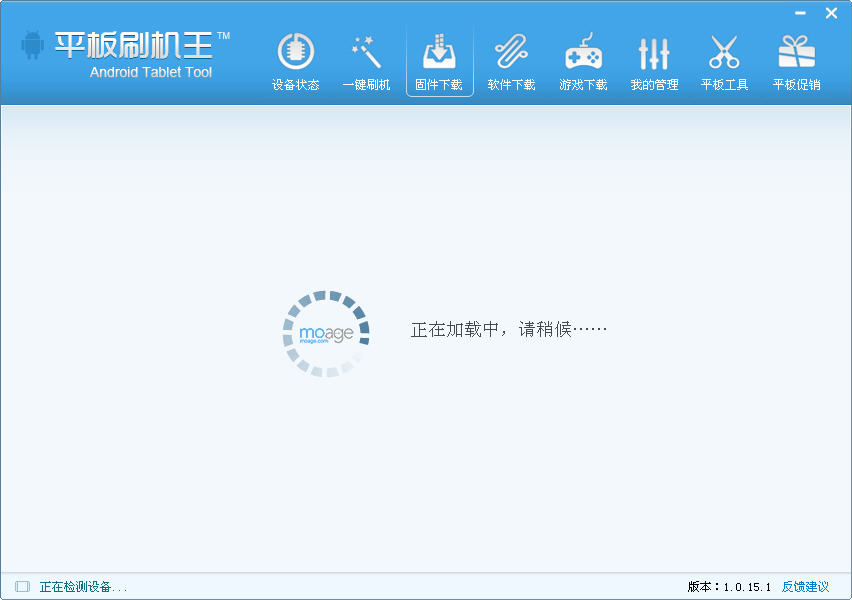Click the version number 1.0.15.1 text
Viewport: 852px width, 600px height.
coord(747,587)
